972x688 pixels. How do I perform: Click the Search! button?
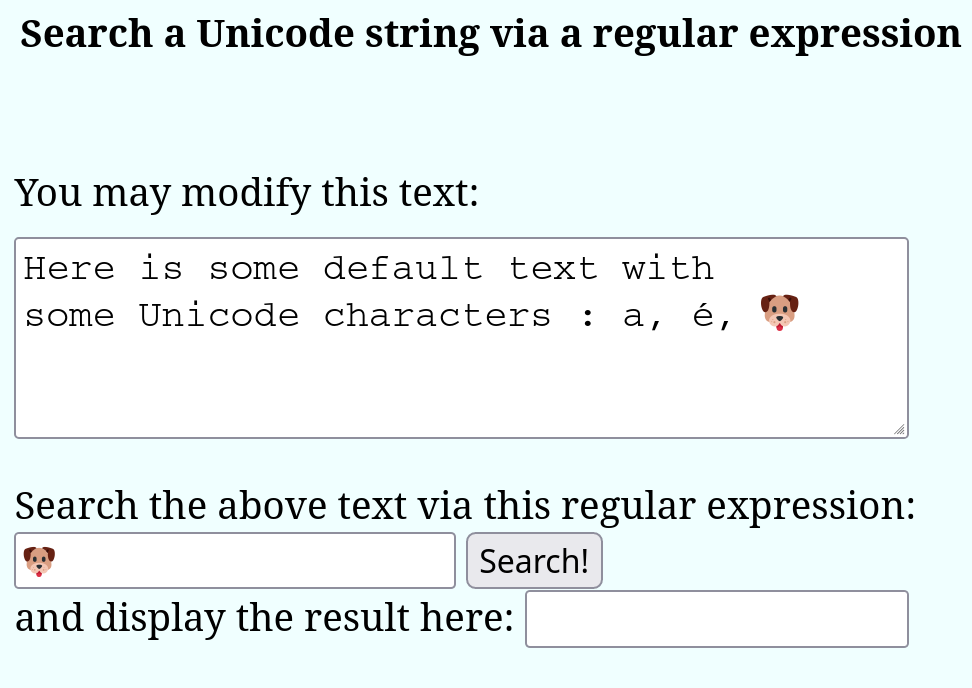(x=534, y=560)
